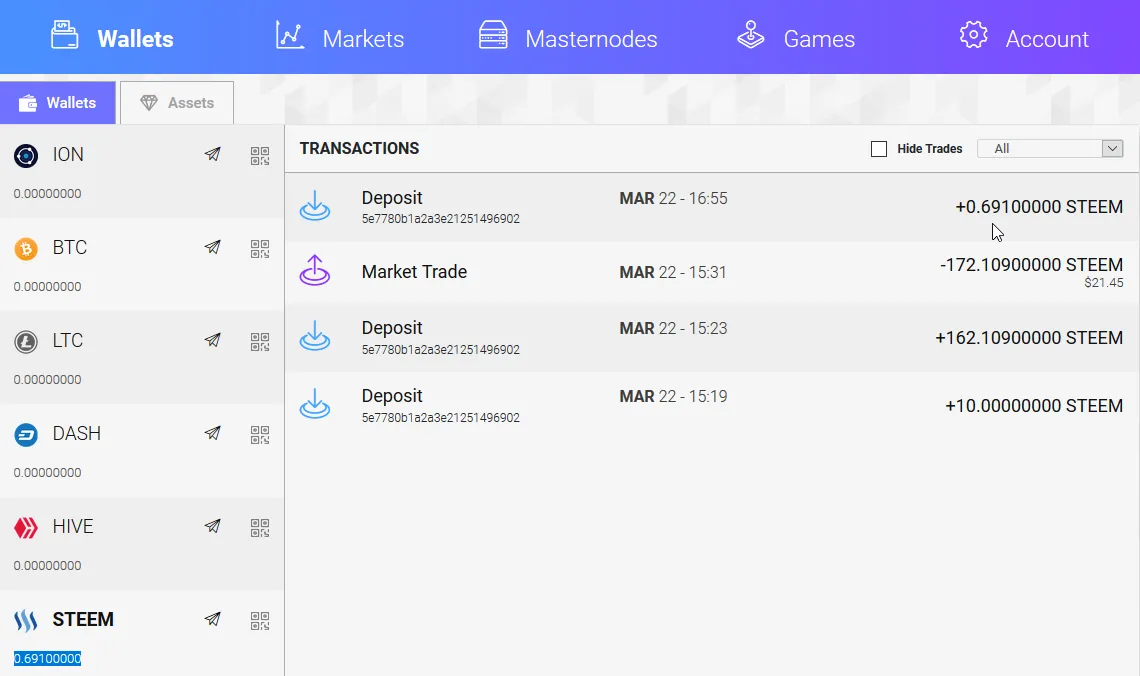Viewport: 1140px width, 676px height.
Task: Click the DASH coin logo
Action: pos(26,435)
